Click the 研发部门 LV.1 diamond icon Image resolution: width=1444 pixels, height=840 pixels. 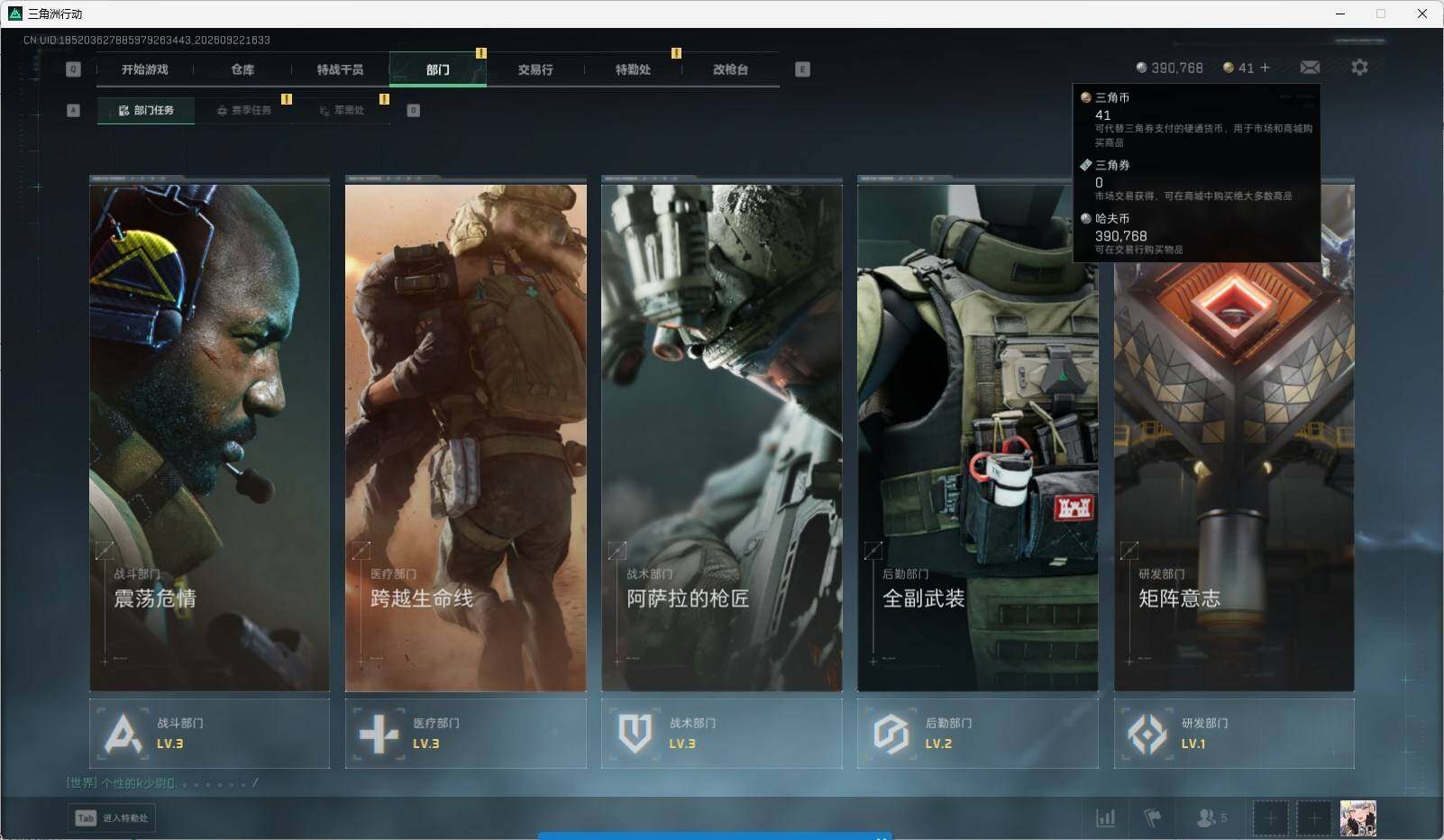(x=1147, y=734)
